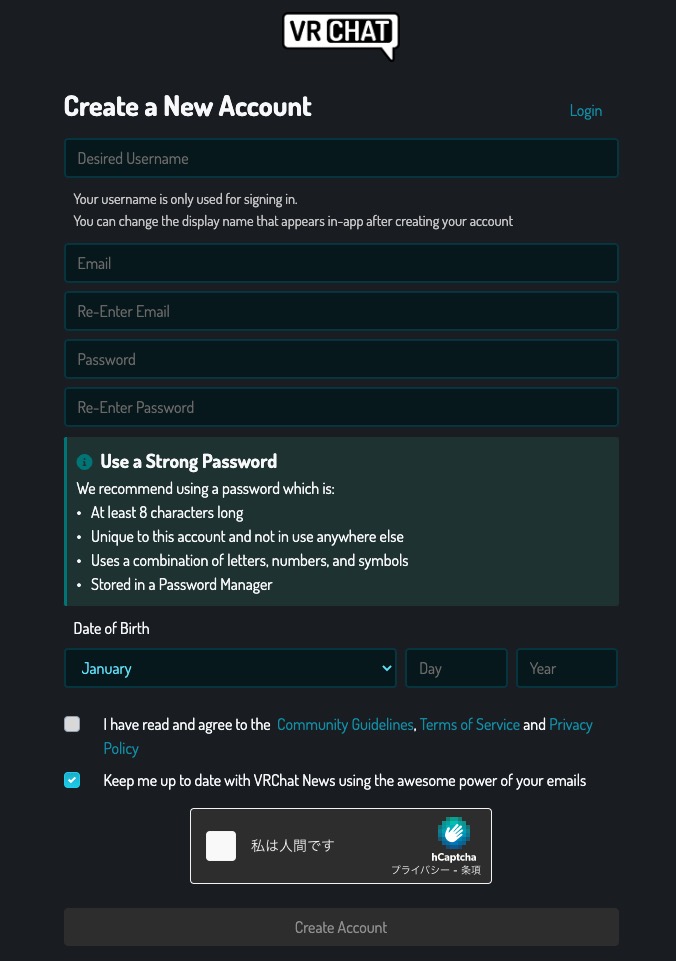Check the agree to Community Guidelines checkbox
The image size is (676, 961).
72,725
